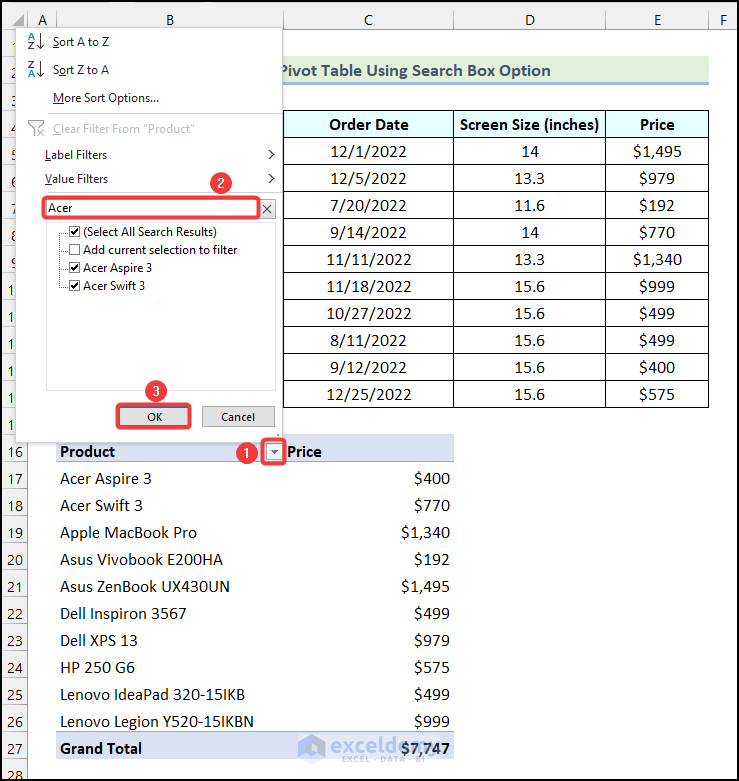Open the Product filter dropdown arrow

(x=274, y=452)
